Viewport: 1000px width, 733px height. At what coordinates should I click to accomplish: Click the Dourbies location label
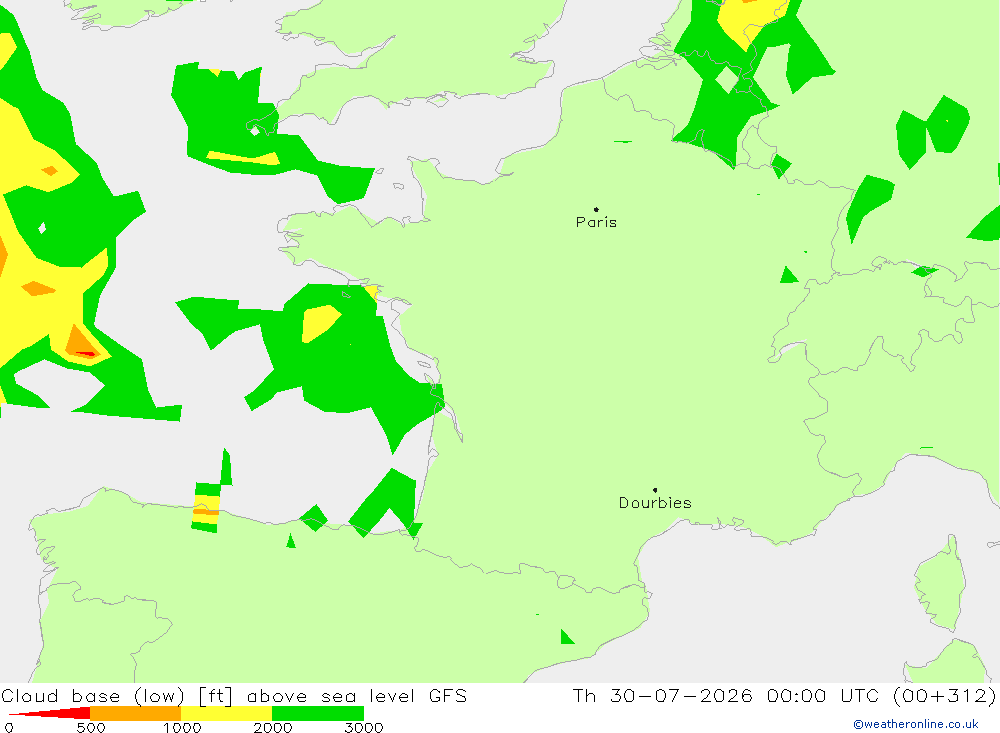tap(655, 503)
